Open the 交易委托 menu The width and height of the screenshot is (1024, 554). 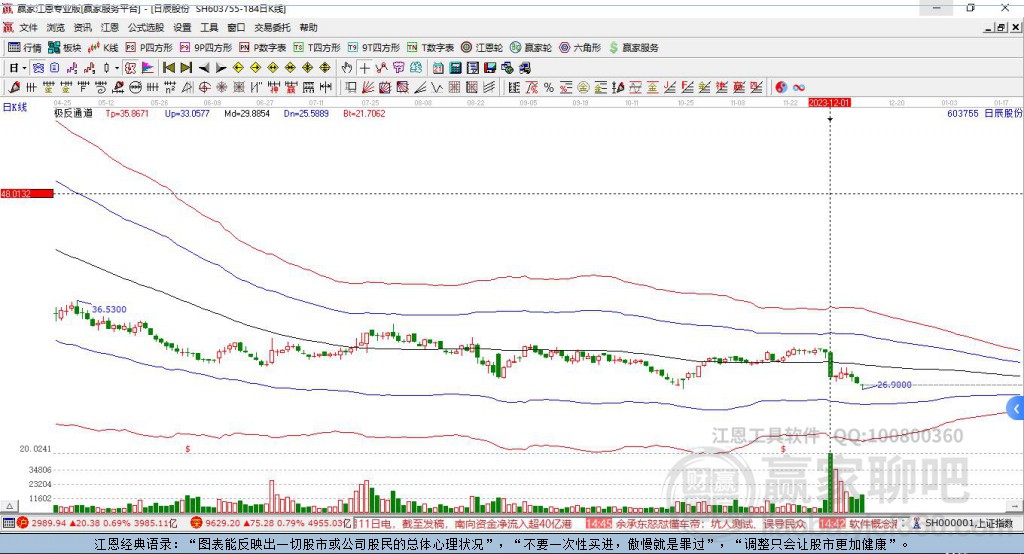click(x=272, y=28)
